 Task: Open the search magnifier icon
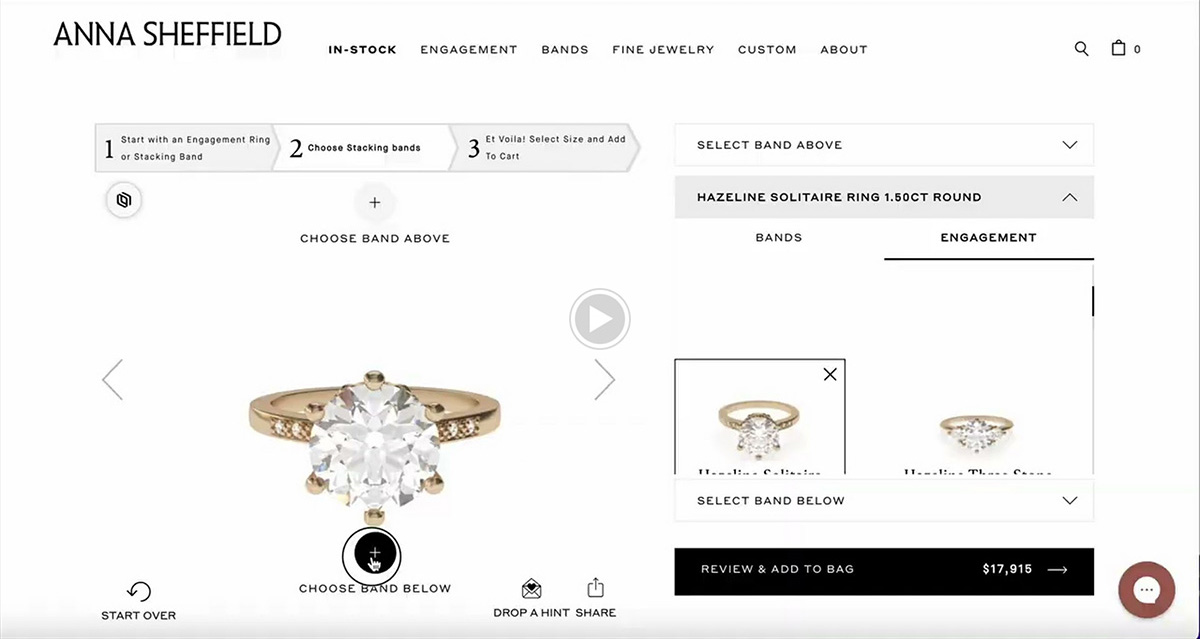[x=1081, y=48]
